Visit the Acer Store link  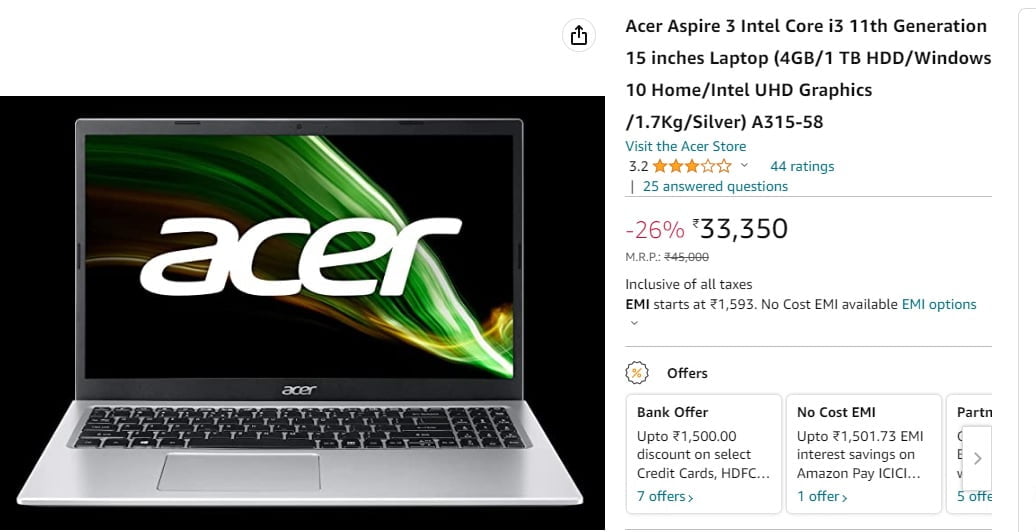[x=686, y=146]
